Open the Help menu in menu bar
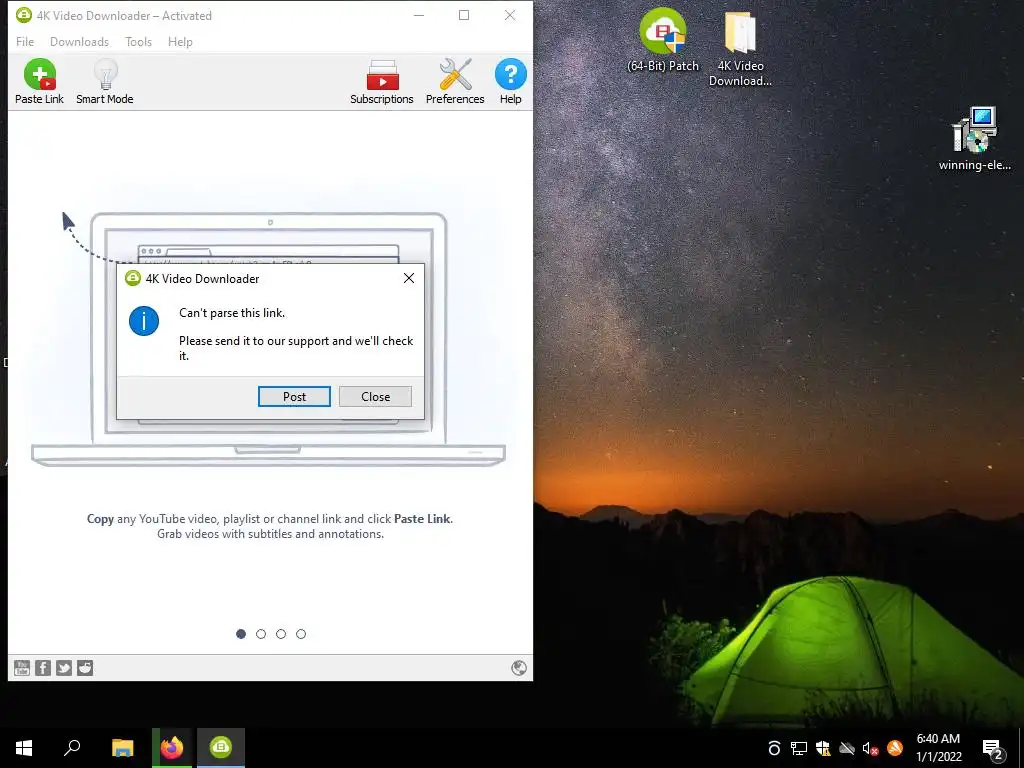 tap(180, 42)
